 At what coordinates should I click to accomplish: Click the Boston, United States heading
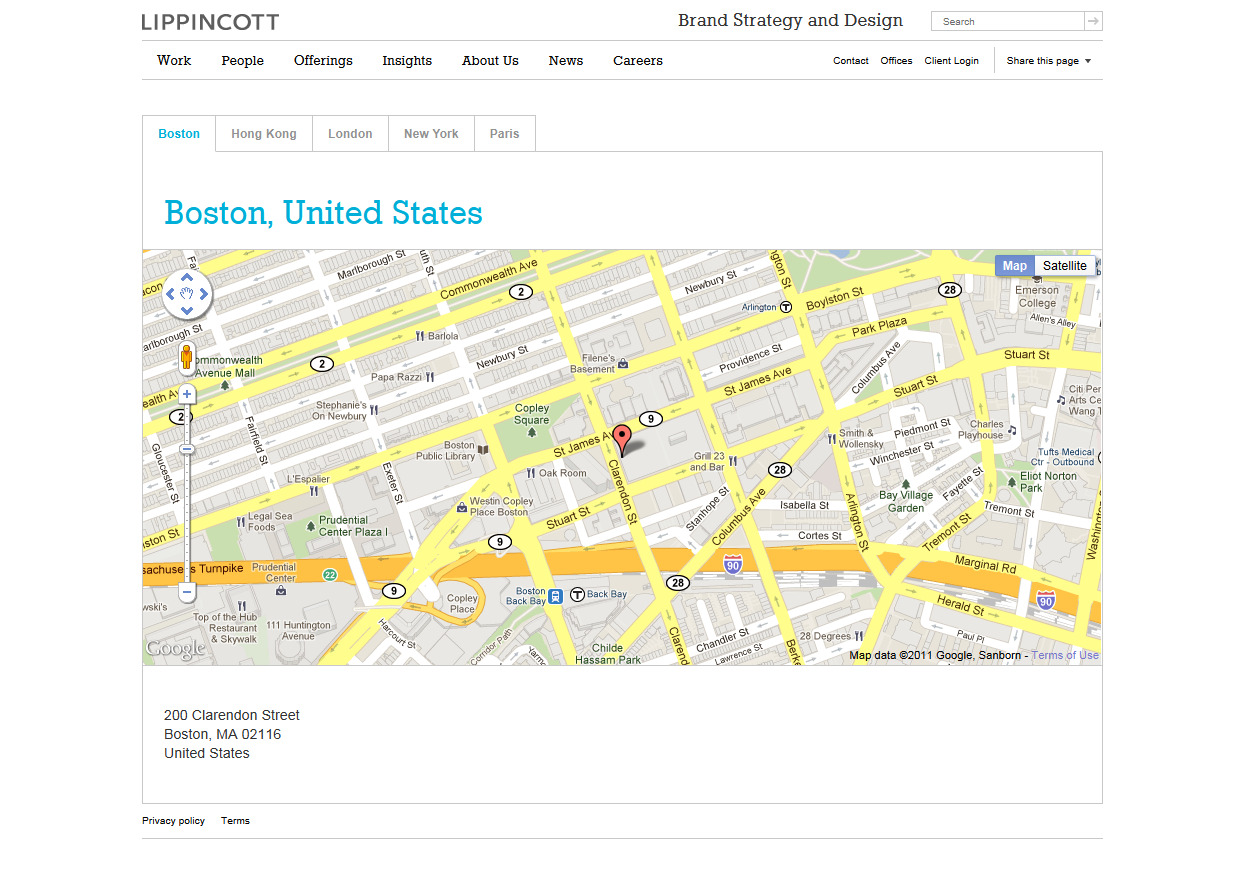[323, 213]
